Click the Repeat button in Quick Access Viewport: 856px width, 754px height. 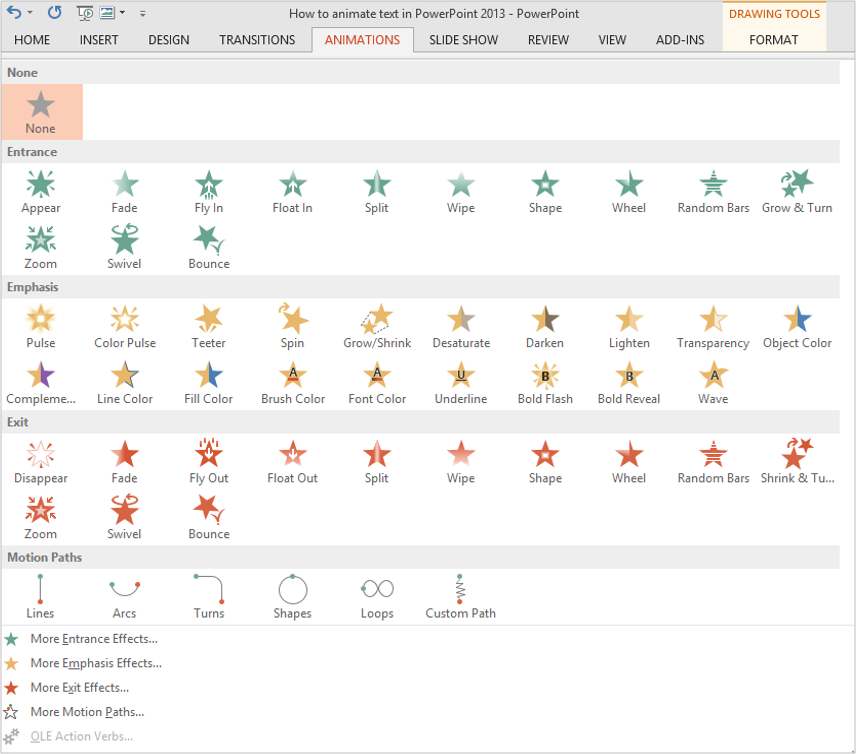54,14
